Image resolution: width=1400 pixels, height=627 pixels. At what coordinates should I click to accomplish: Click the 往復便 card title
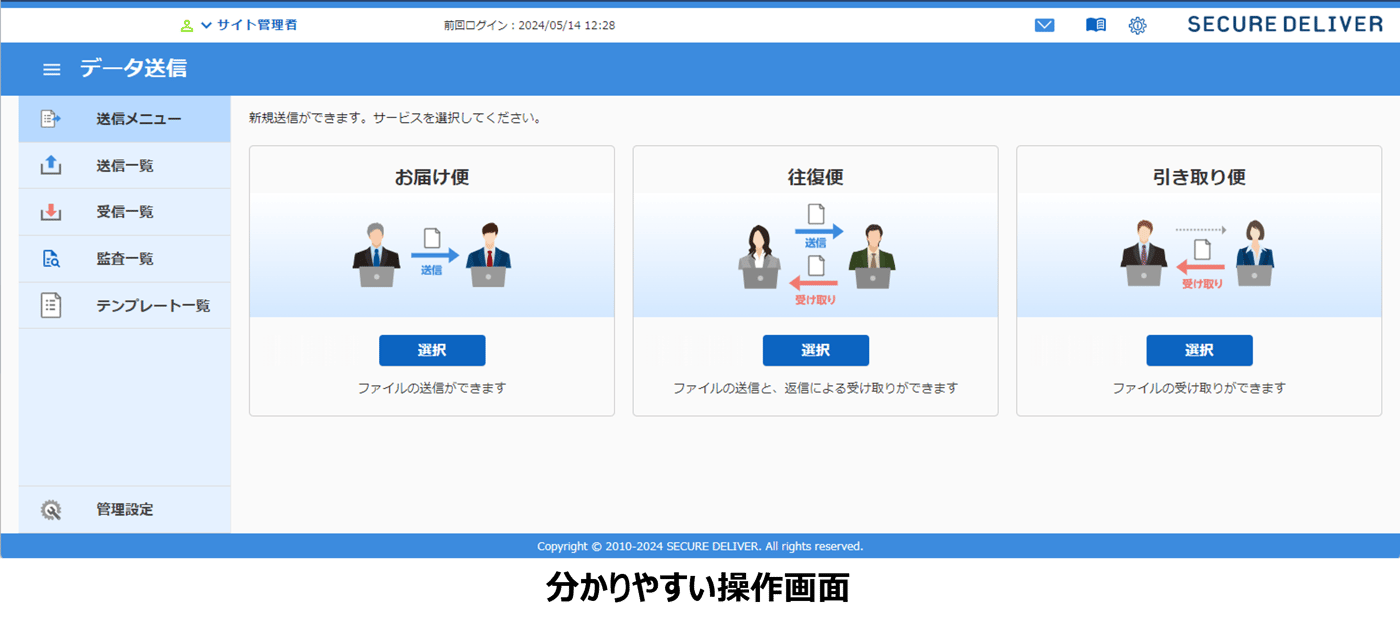(816, 177)
